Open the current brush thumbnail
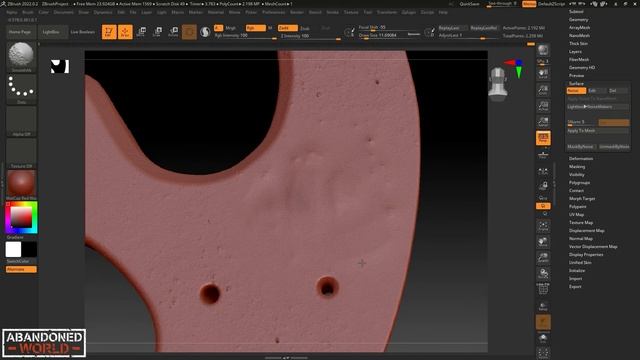The height and width of the screenshot is (360, 640). 21,56
